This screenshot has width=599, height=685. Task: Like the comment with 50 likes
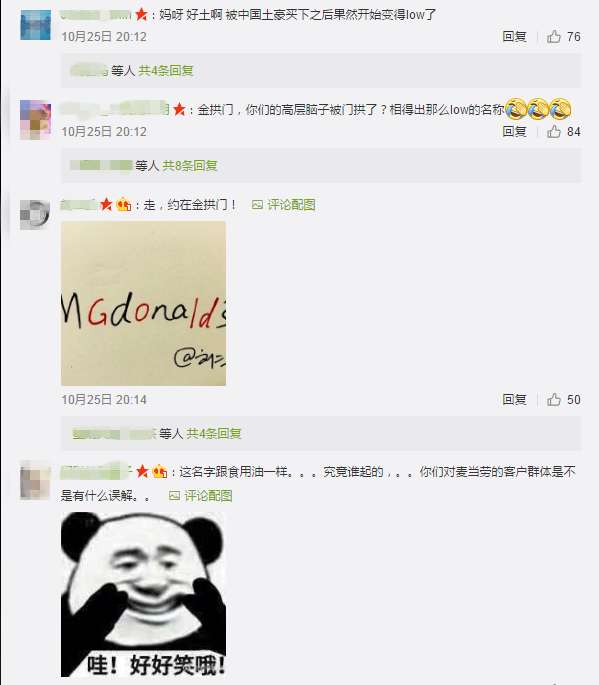[x=554, y=399]
